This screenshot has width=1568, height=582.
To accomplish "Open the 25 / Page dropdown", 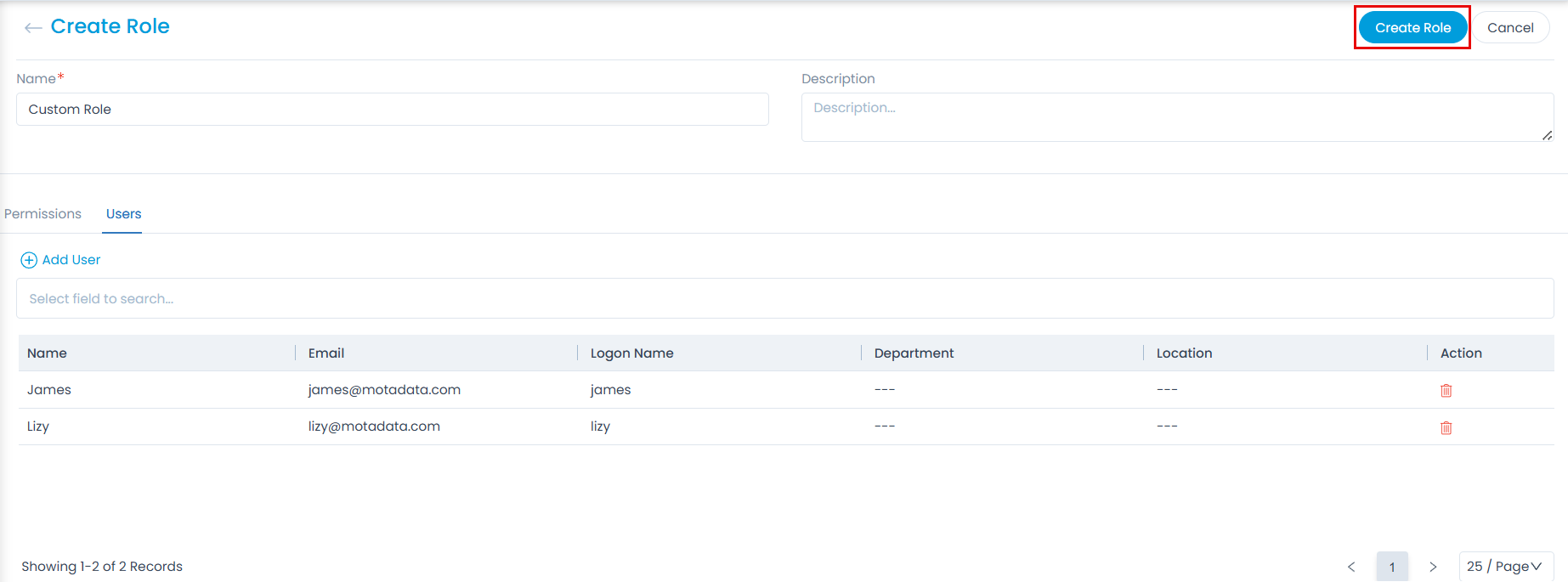I will [1506, 567].
